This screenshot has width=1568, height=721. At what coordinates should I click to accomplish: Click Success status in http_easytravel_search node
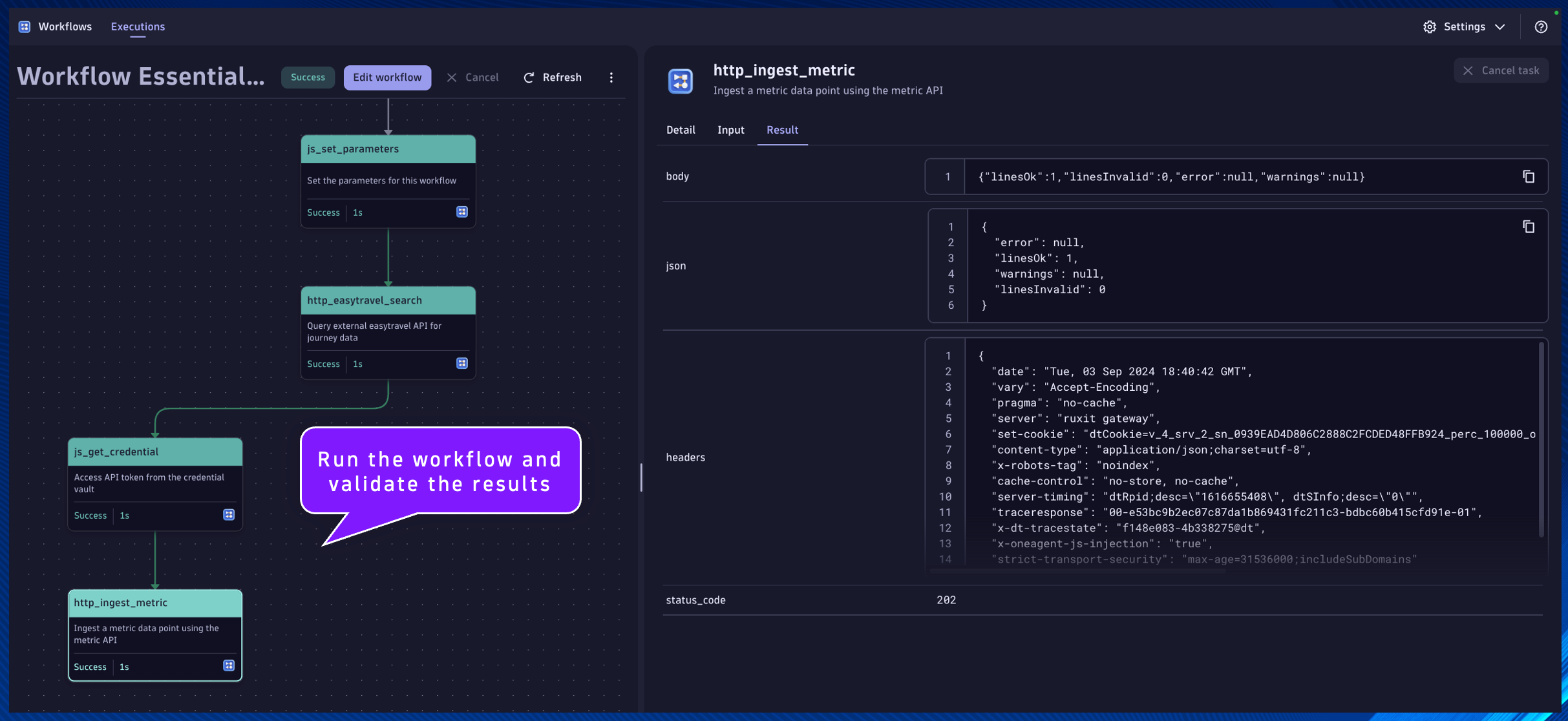point(323,364)
